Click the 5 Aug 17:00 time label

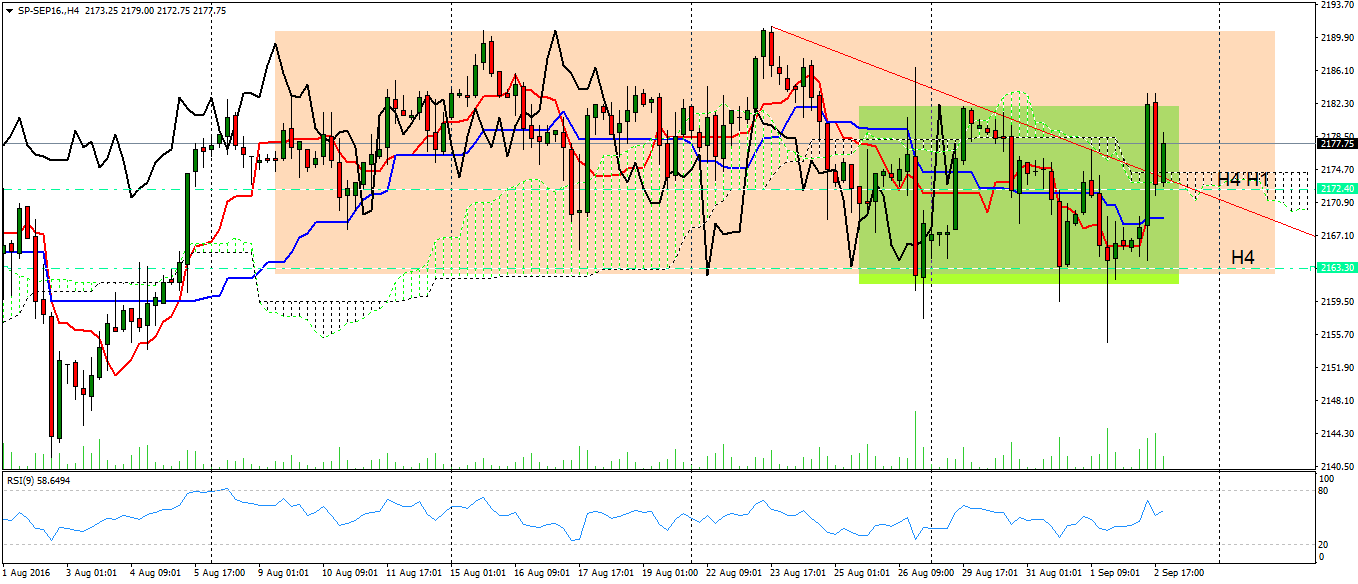click(x=220, y=574)
